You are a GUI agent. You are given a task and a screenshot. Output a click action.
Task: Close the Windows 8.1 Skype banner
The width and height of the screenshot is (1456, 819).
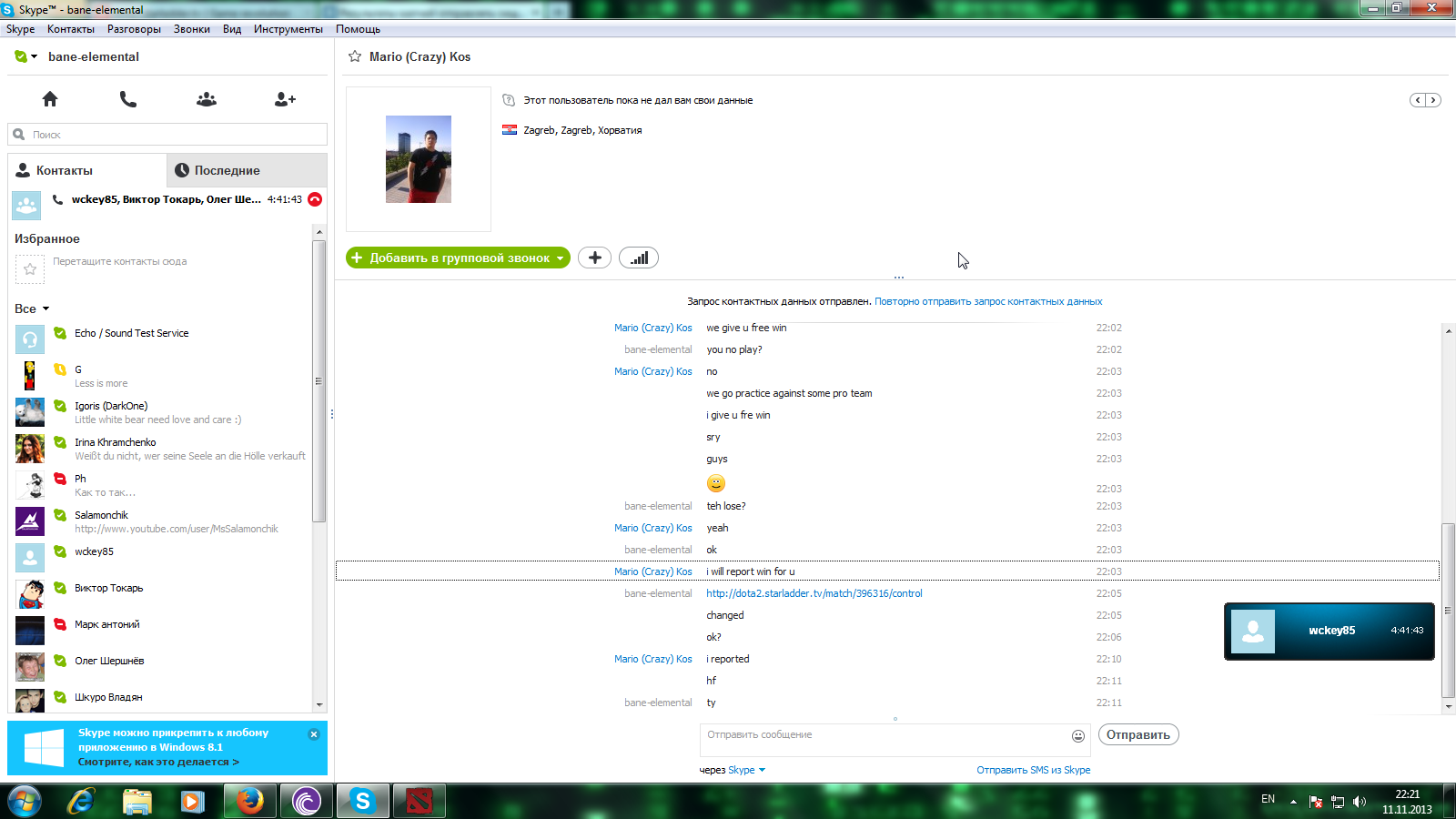314,734
